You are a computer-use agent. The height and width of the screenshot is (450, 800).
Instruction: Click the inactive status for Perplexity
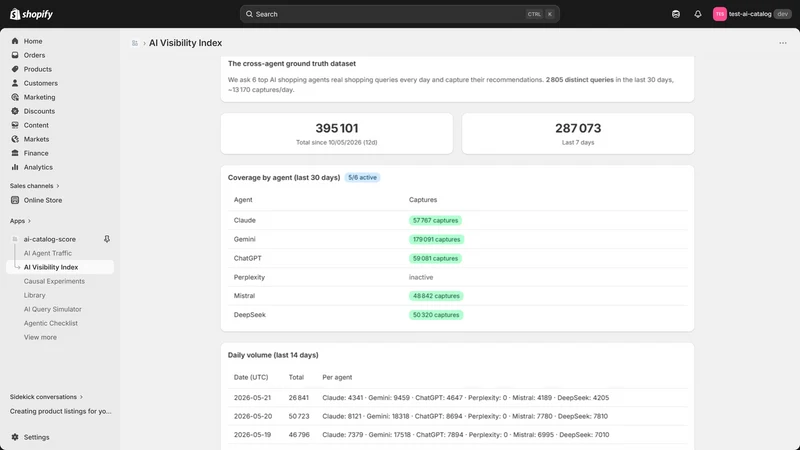click(x=421, y=277)
